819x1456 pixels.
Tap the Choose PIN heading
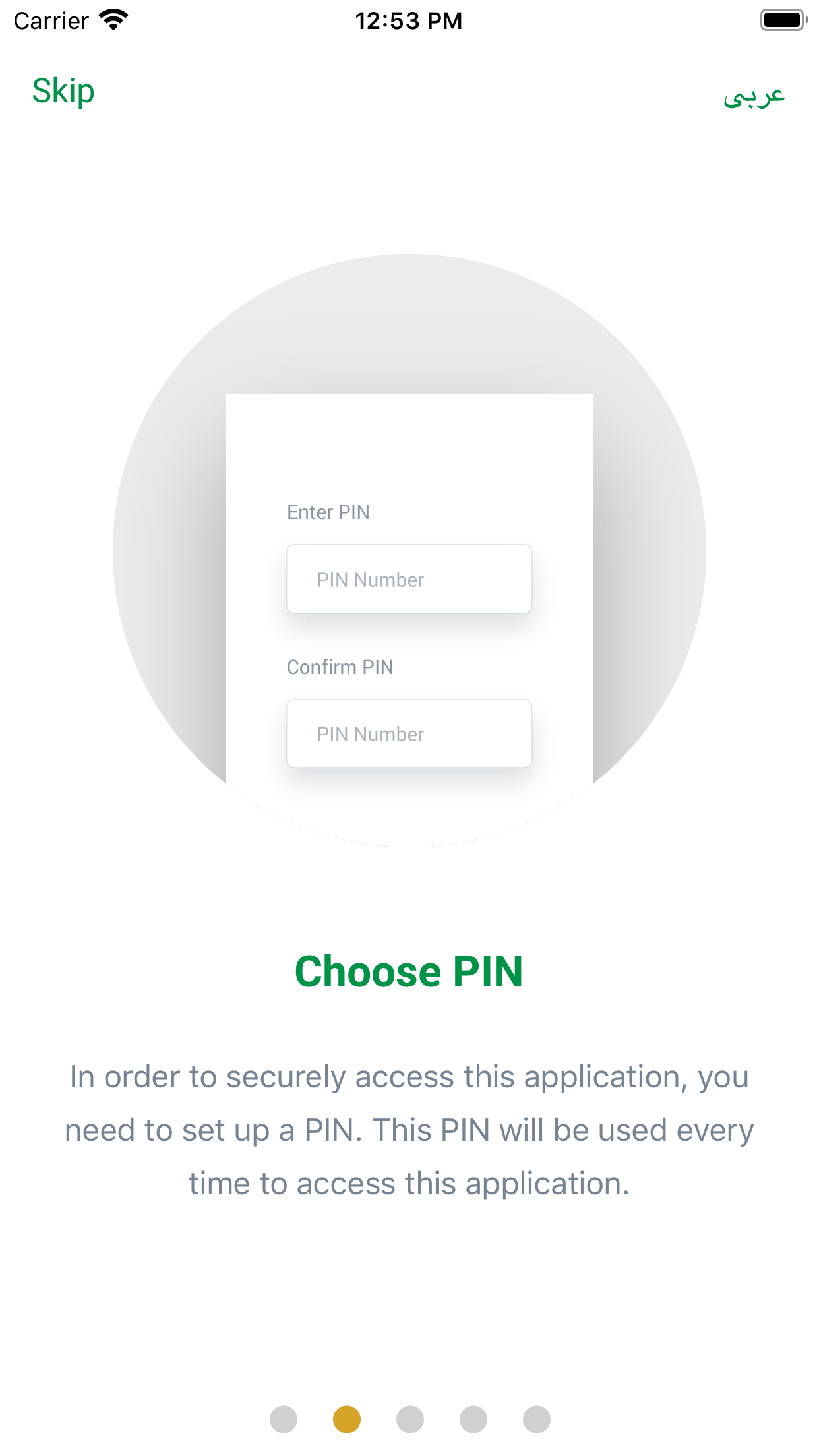coord(409,971)
